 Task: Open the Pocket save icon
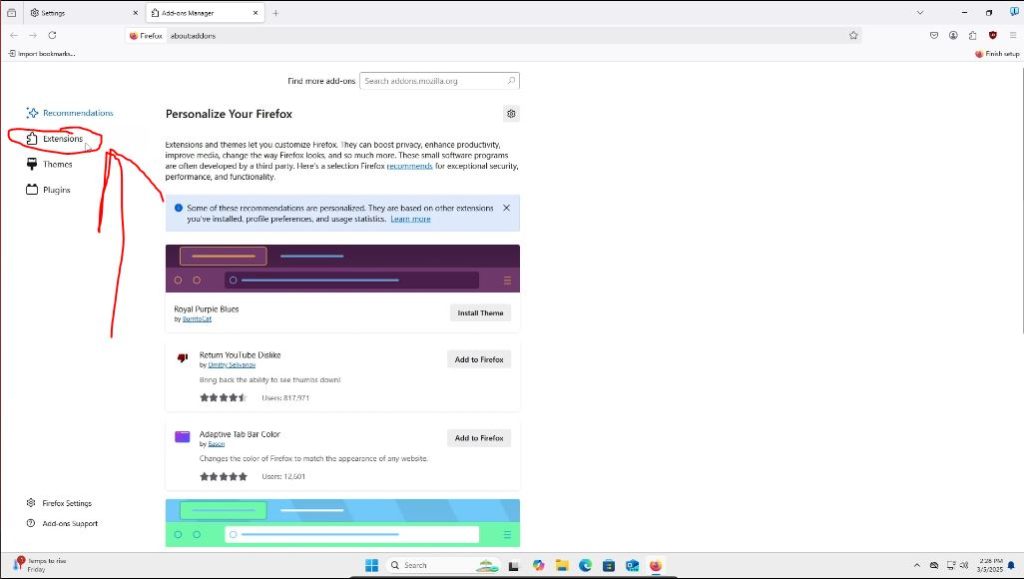(x=934, y=35)
